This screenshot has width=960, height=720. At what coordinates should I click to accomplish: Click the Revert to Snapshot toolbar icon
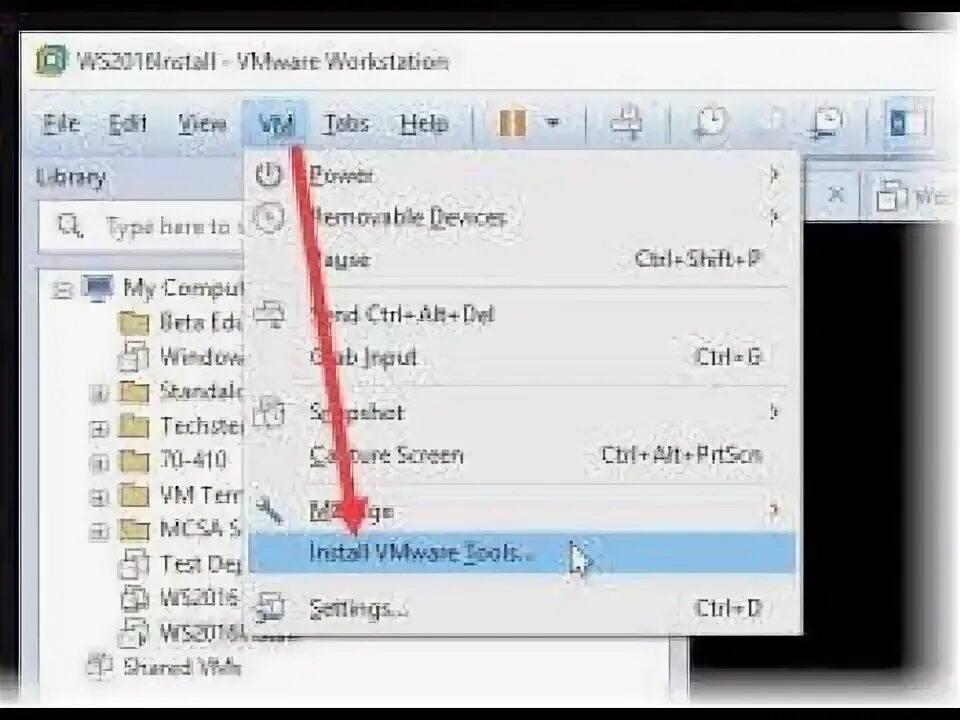click(775, 120)
